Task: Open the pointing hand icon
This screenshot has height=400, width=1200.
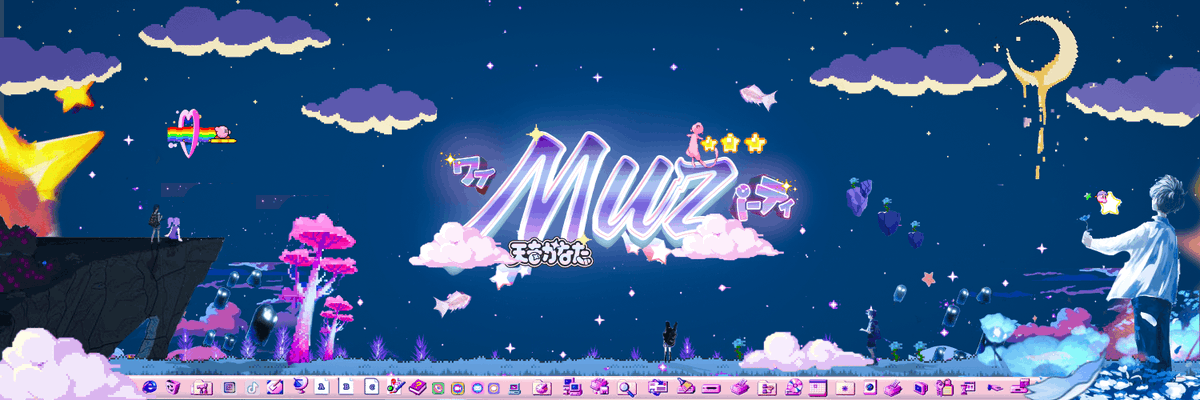Action: pos(995,388)
